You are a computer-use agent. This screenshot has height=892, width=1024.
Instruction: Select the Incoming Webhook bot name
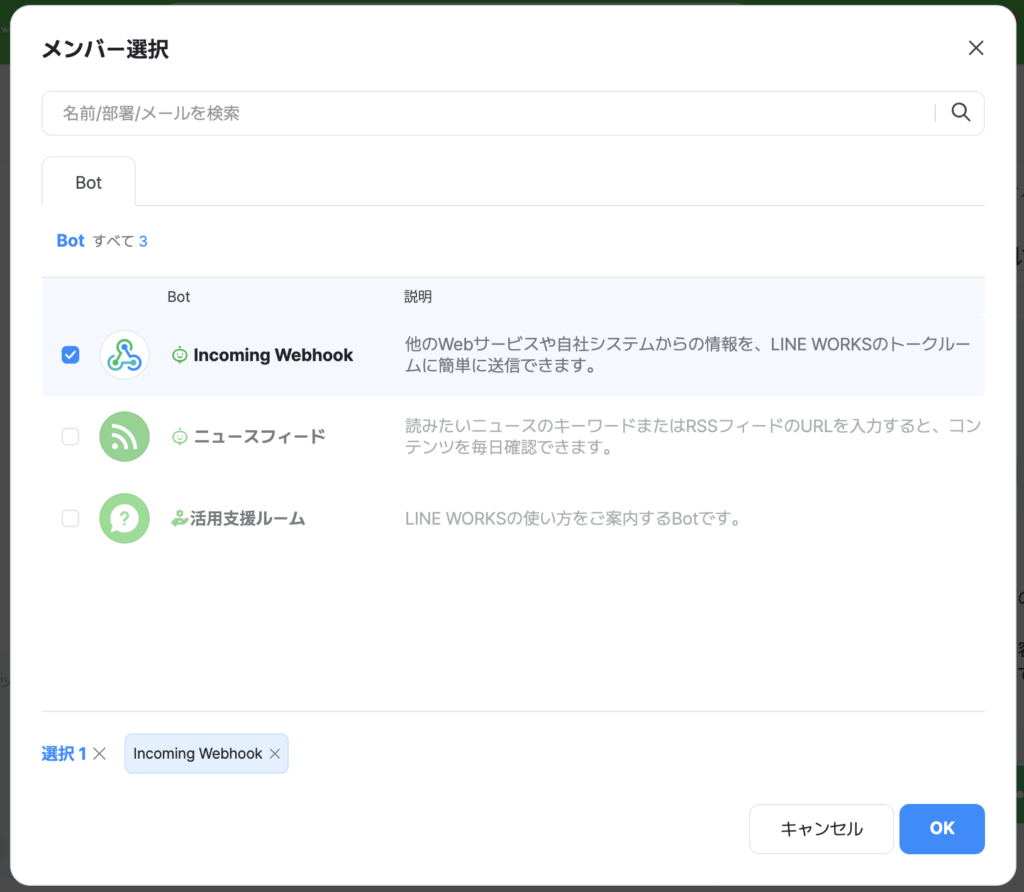pyautogui.click(x=273, y=355)
